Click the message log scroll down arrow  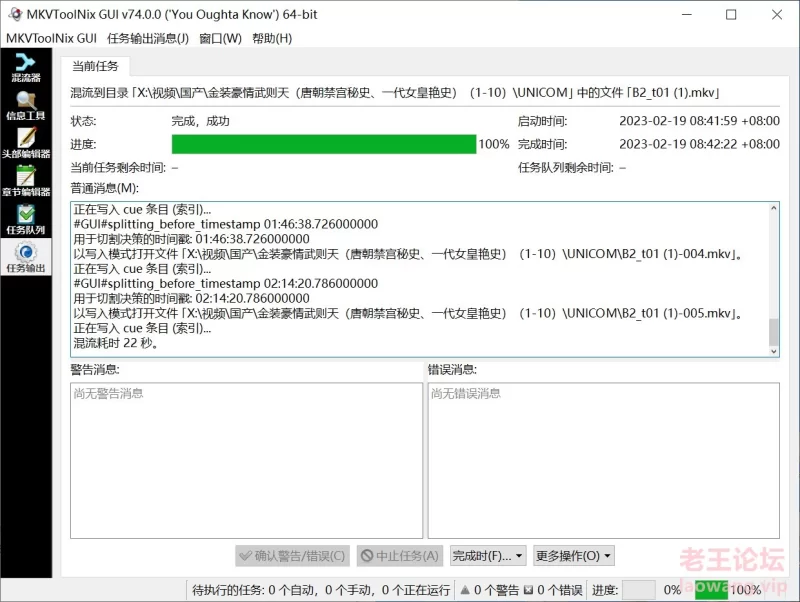point(773,351)
